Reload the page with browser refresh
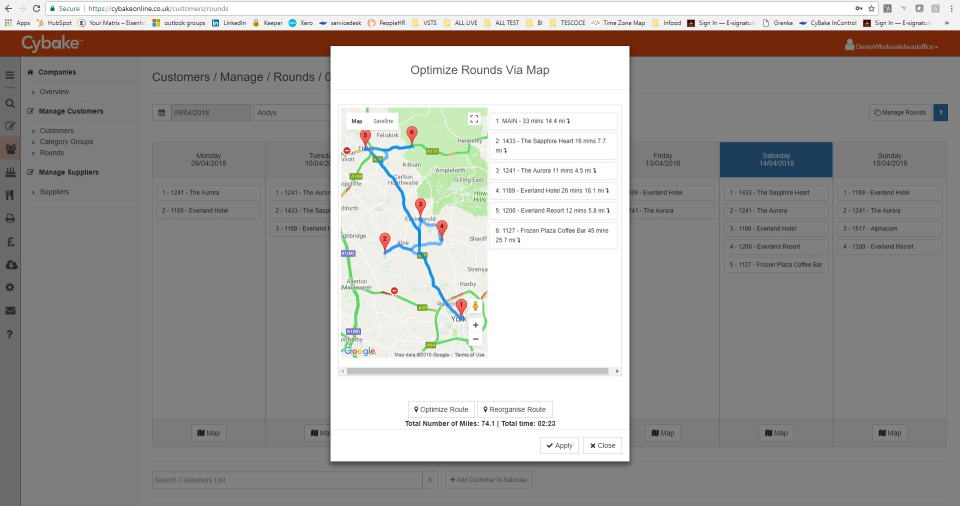The height and width of the screenshot is (506, 960). click(36, 9)
